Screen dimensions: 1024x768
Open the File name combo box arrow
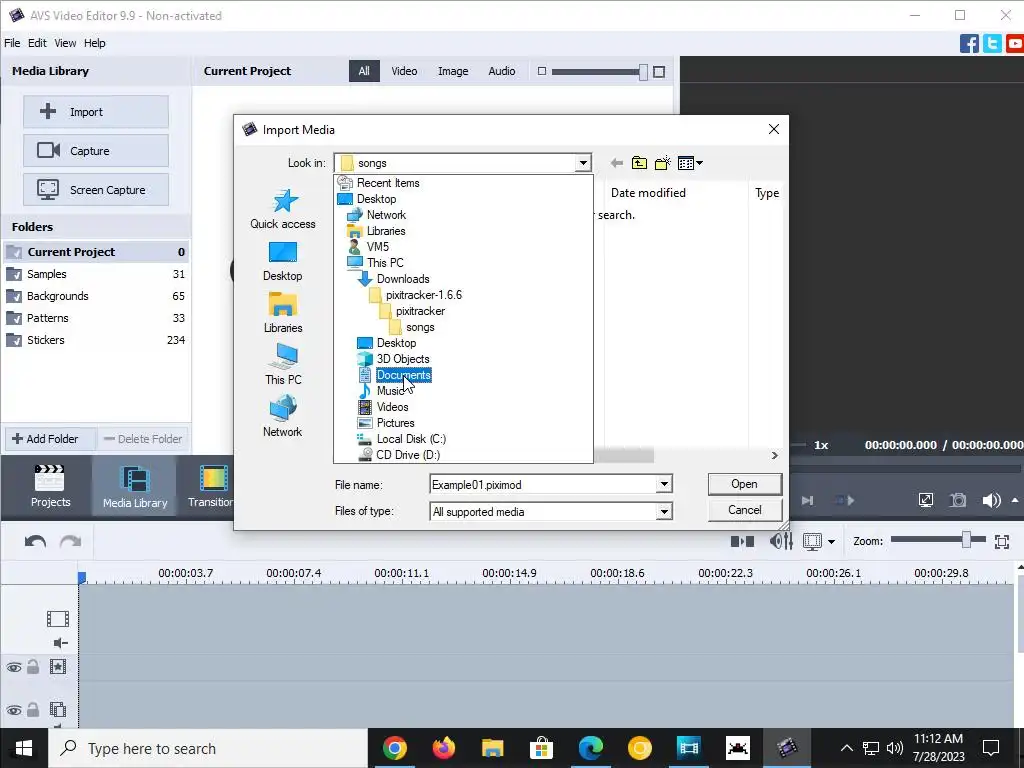[664, 485]
